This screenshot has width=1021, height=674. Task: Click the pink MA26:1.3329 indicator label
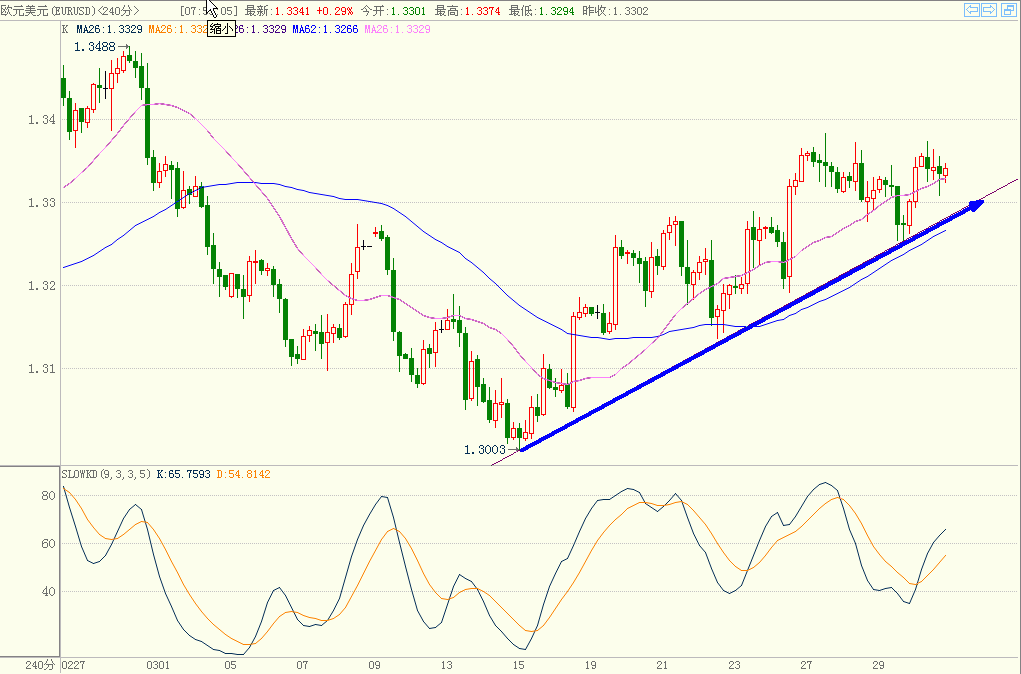(397, 29)
